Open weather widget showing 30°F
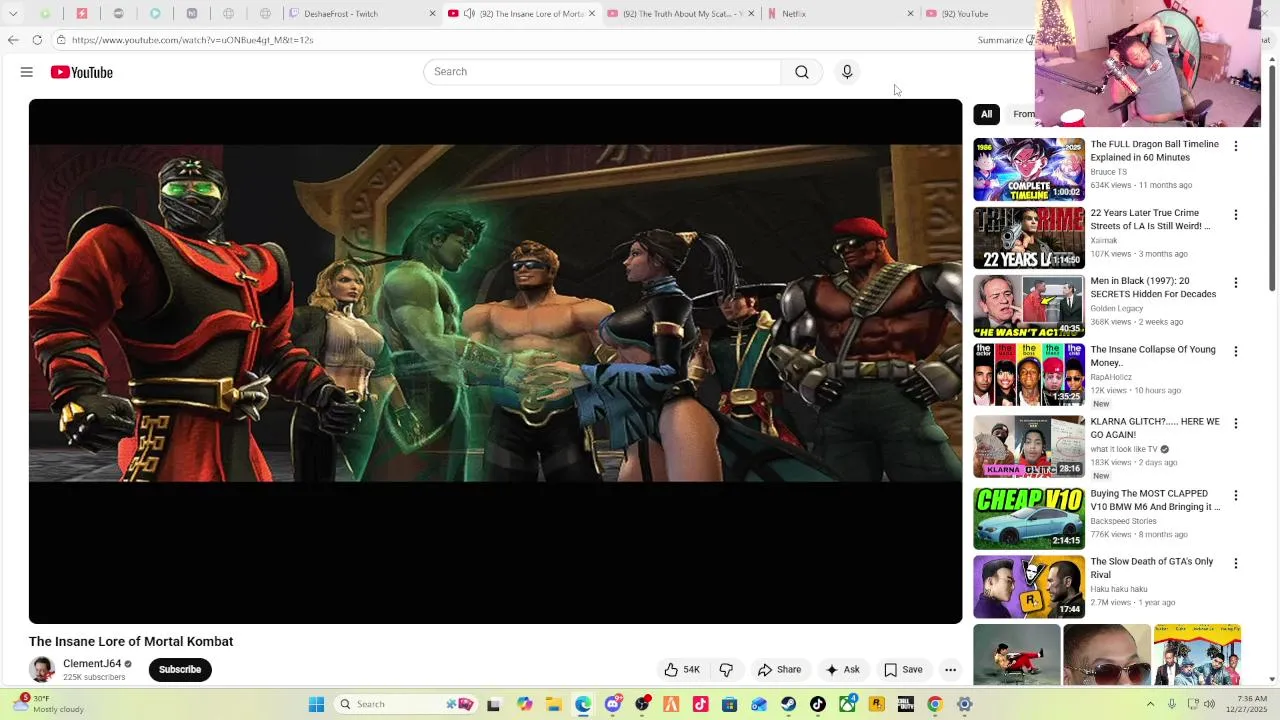 47,704
